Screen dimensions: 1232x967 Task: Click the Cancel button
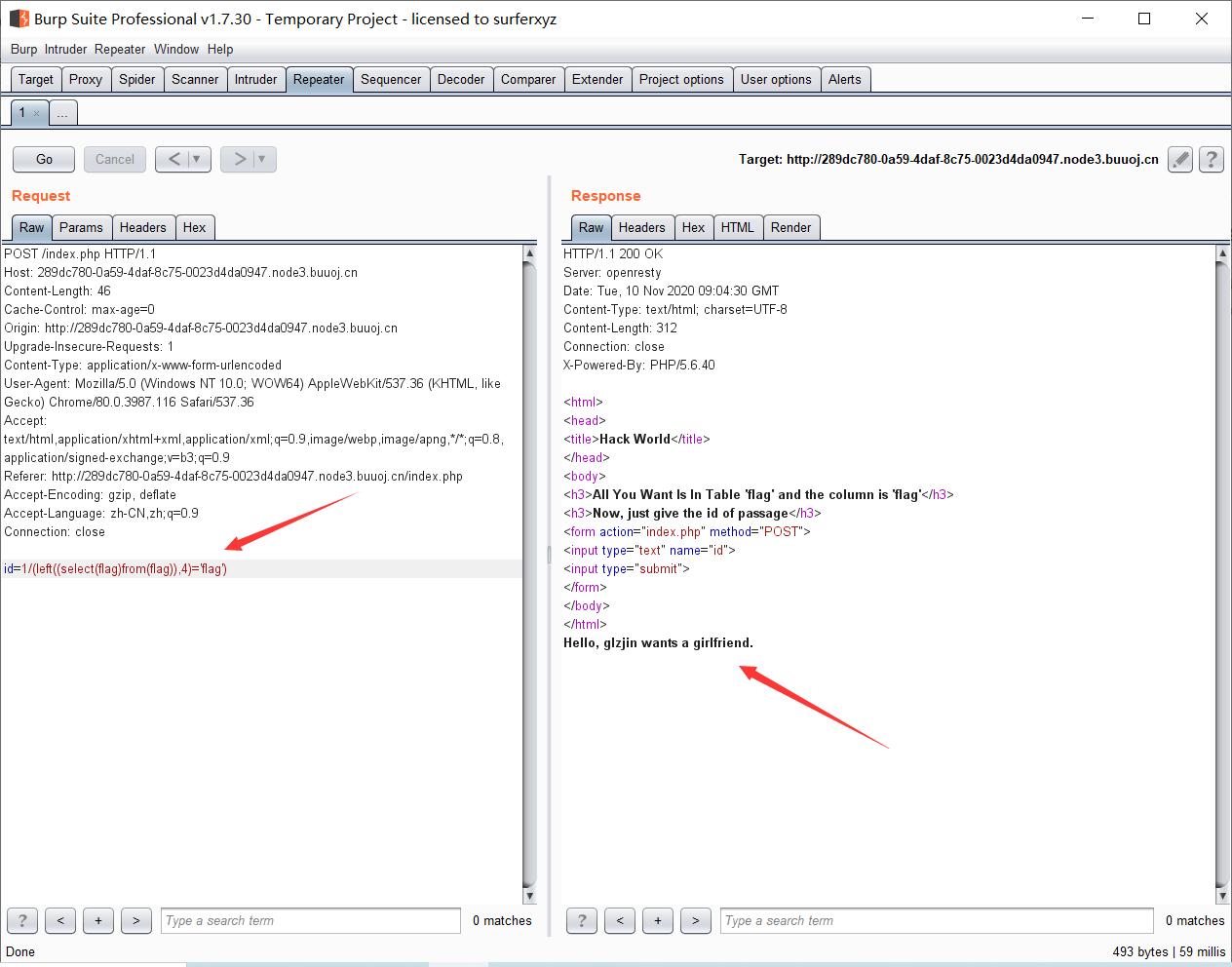[x=115, y=159]
